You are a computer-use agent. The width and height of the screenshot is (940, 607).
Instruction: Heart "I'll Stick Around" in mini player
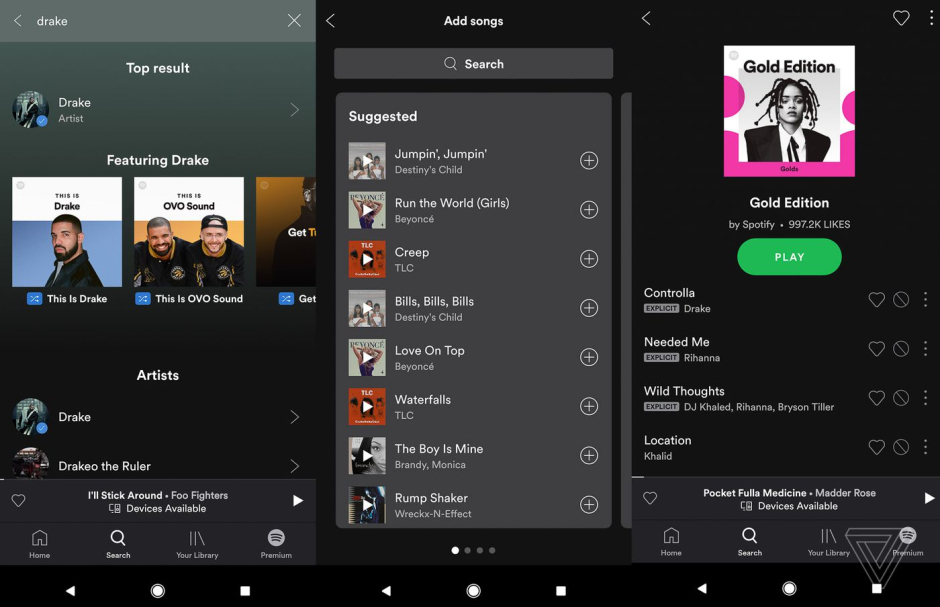click(x=18, y=500)
